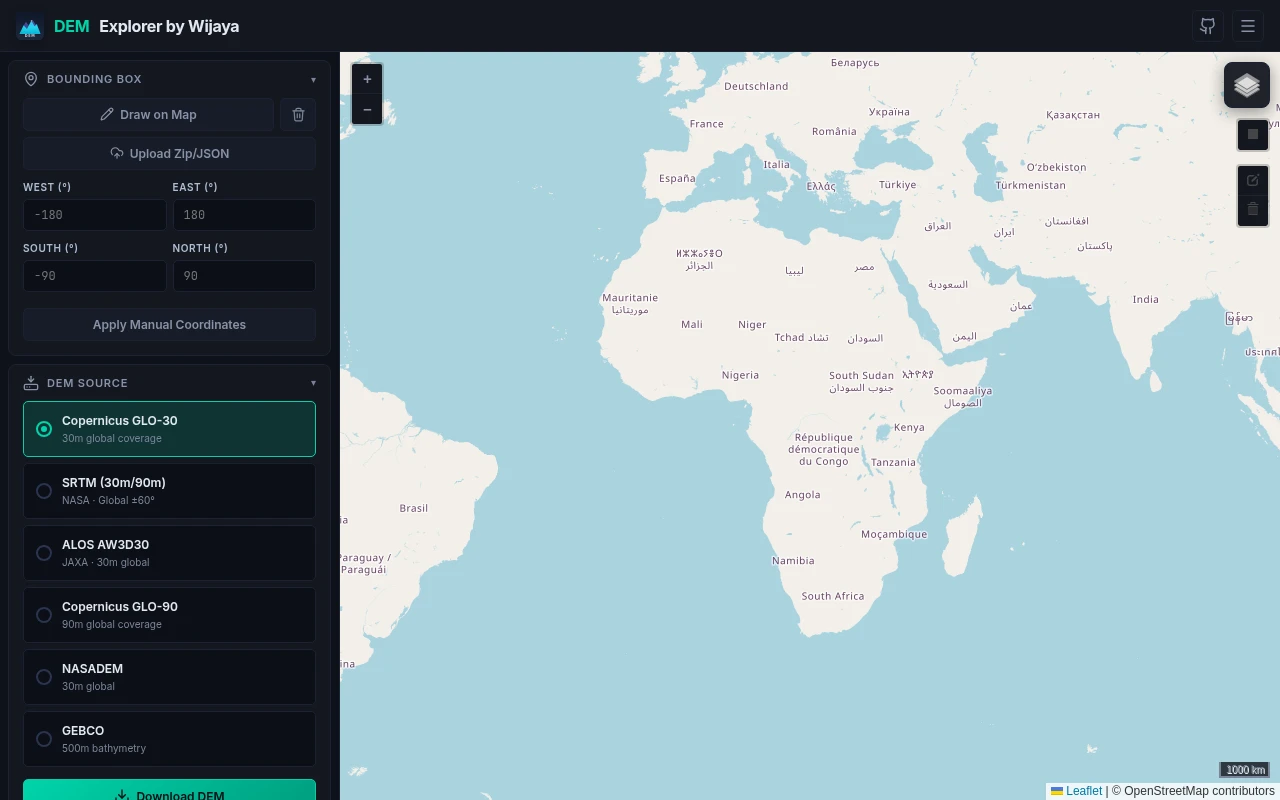The width and height of the screenshot is (1280, 800).
Task: Click the 1000 km scale bar
Action: point(1245,769)
